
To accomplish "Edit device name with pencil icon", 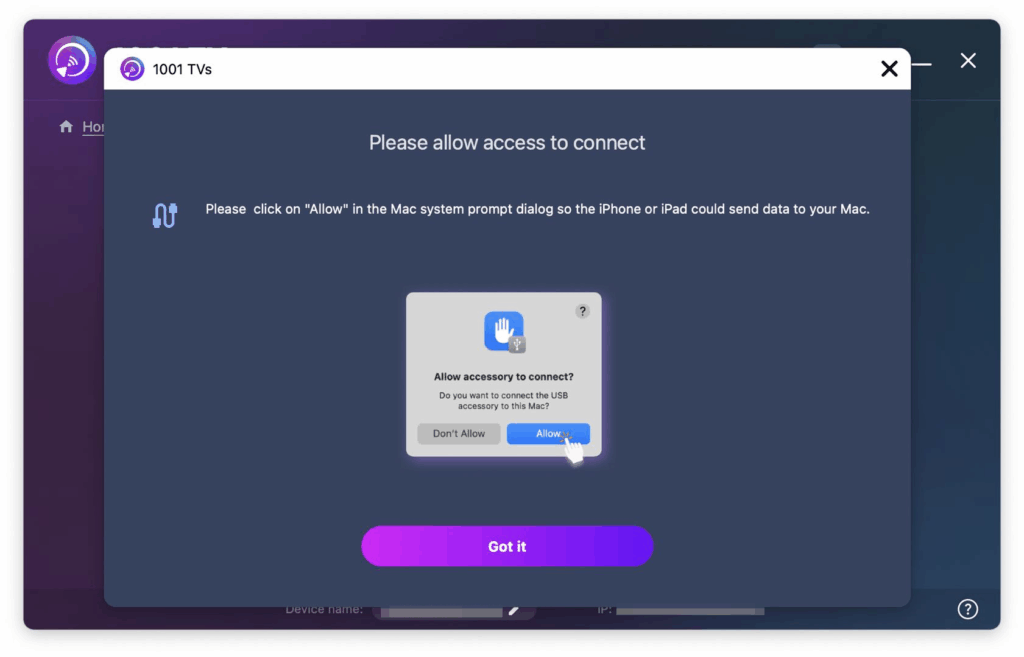I will (515, 610).
